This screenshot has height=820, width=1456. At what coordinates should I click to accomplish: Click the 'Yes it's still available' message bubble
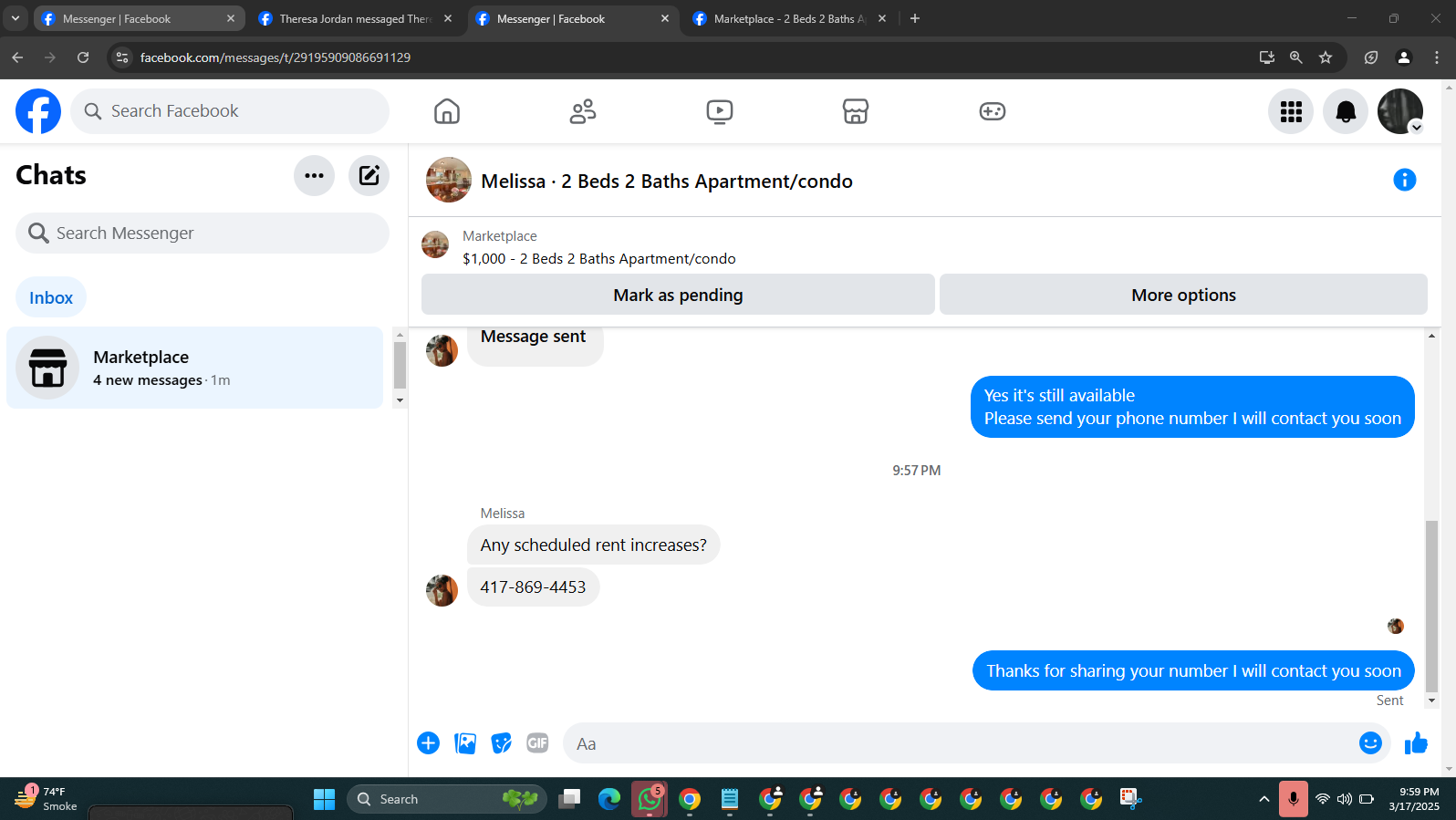click(x=1192, y=407)
